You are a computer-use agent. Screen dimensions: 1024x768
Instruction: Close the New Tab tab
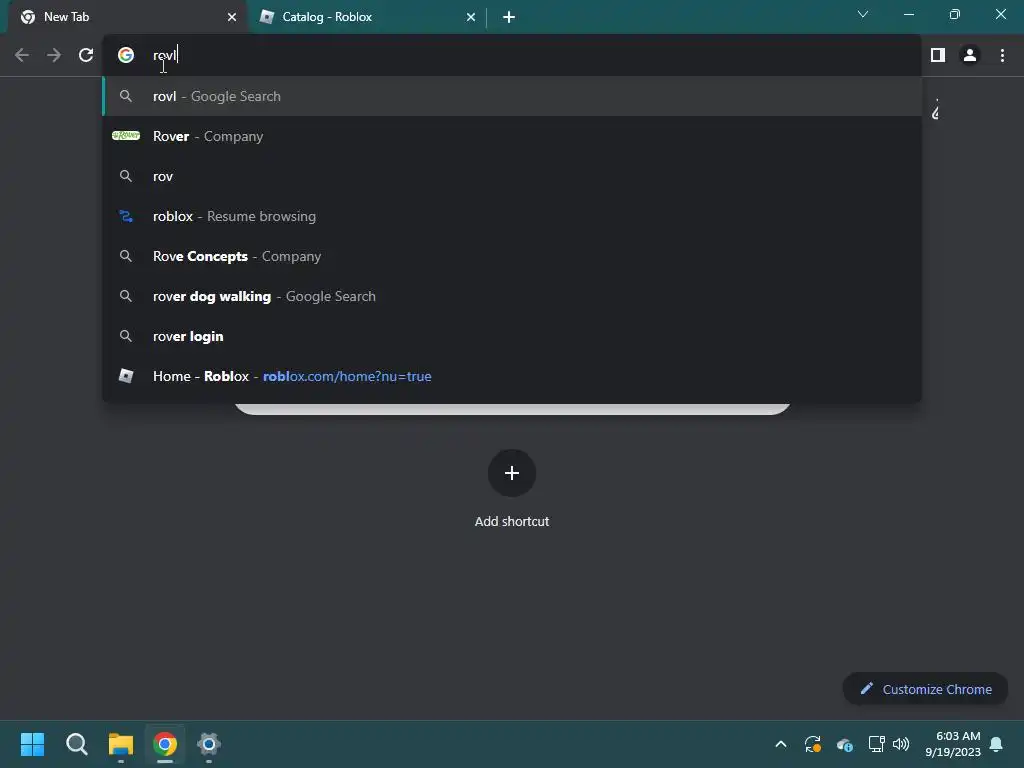[232, 17]
